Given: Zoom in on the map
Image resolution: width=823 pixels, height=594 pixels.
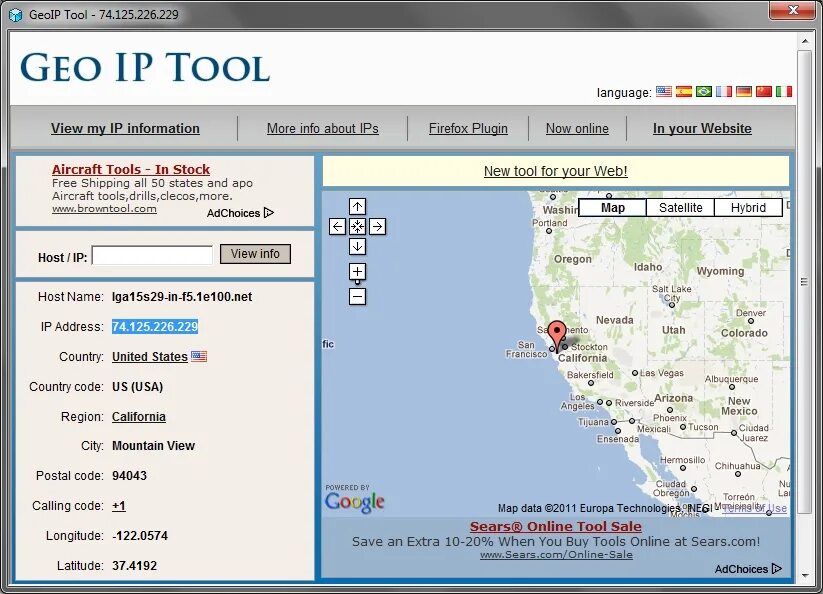Looking at the screenshot, I should [357, 271].
